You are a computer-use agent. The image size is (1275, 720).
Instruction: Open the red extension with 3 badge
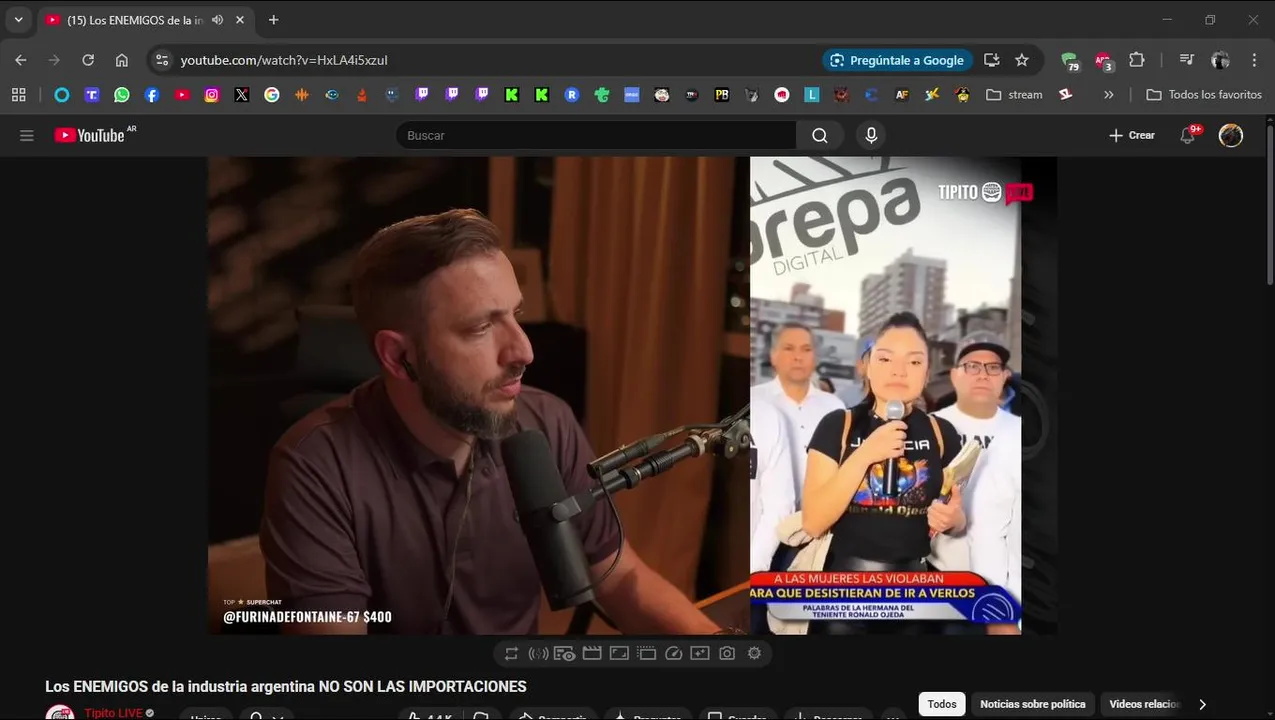click(1103, 61)
